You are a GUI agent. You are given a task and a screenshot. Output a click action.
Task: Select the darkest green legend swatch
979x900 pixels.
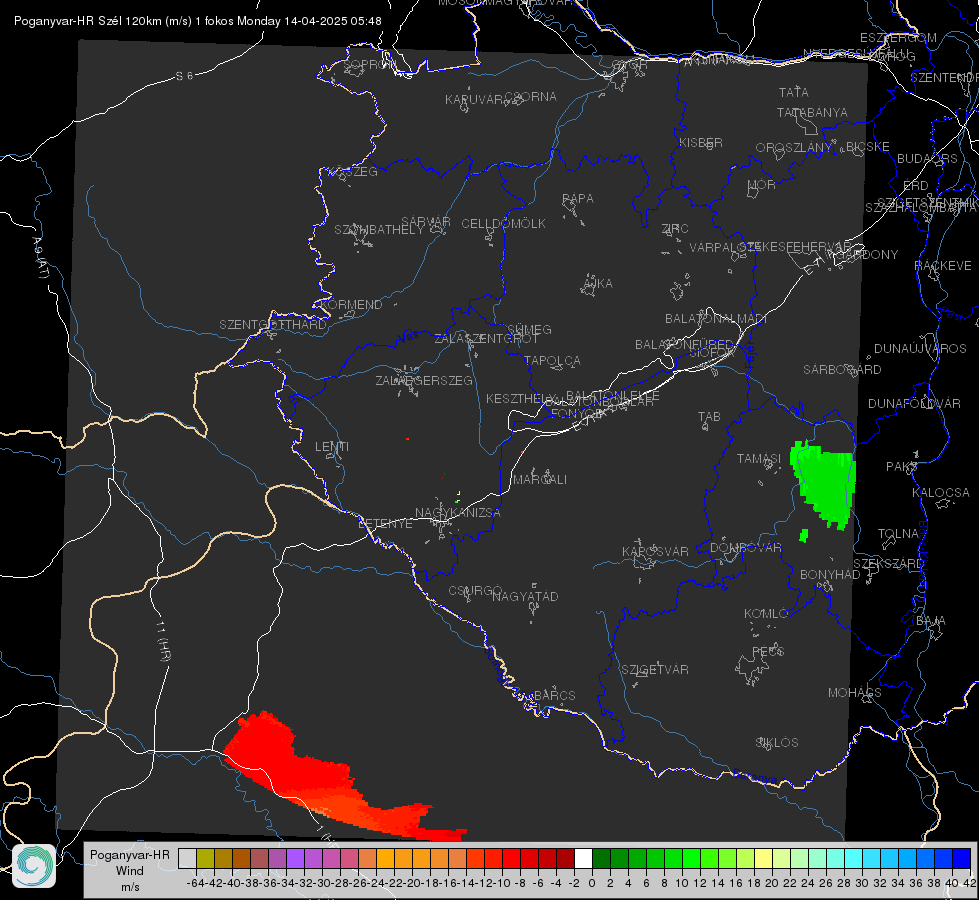[x=601, y=859]
